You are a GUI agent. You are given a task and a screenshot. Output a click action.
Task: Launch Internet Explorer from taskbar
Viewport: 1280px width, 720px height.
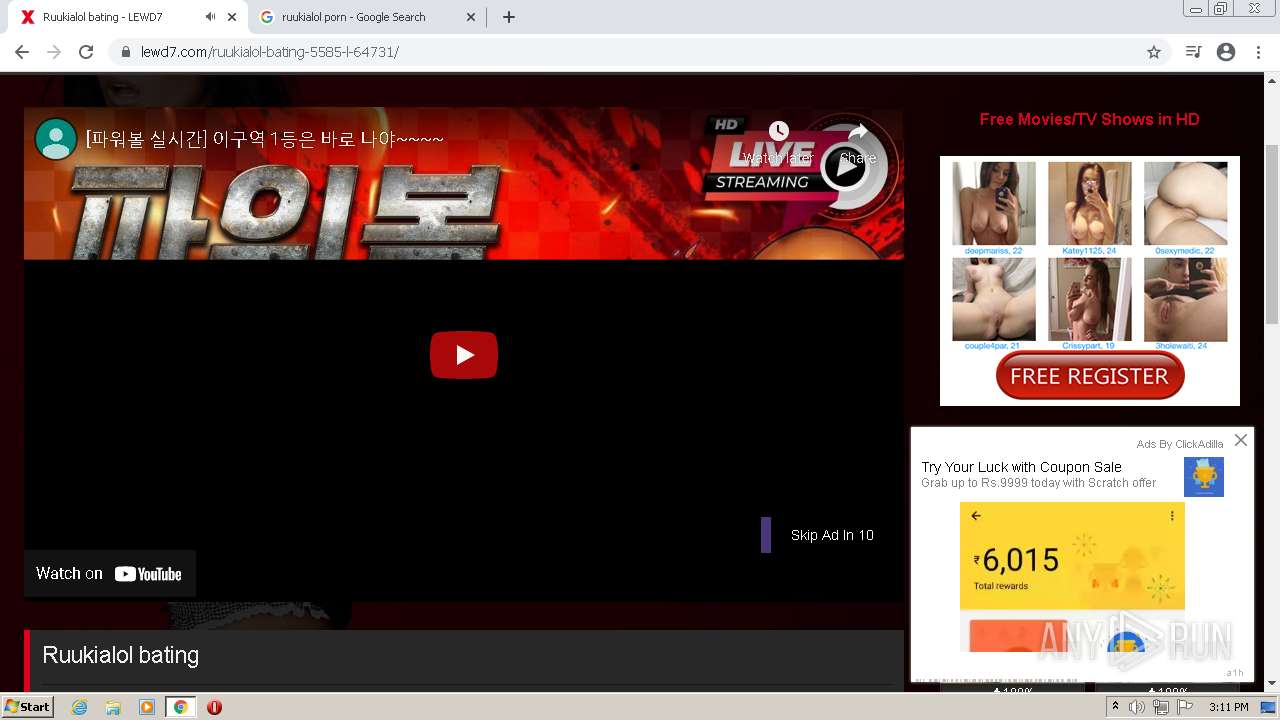pos(79,707)
